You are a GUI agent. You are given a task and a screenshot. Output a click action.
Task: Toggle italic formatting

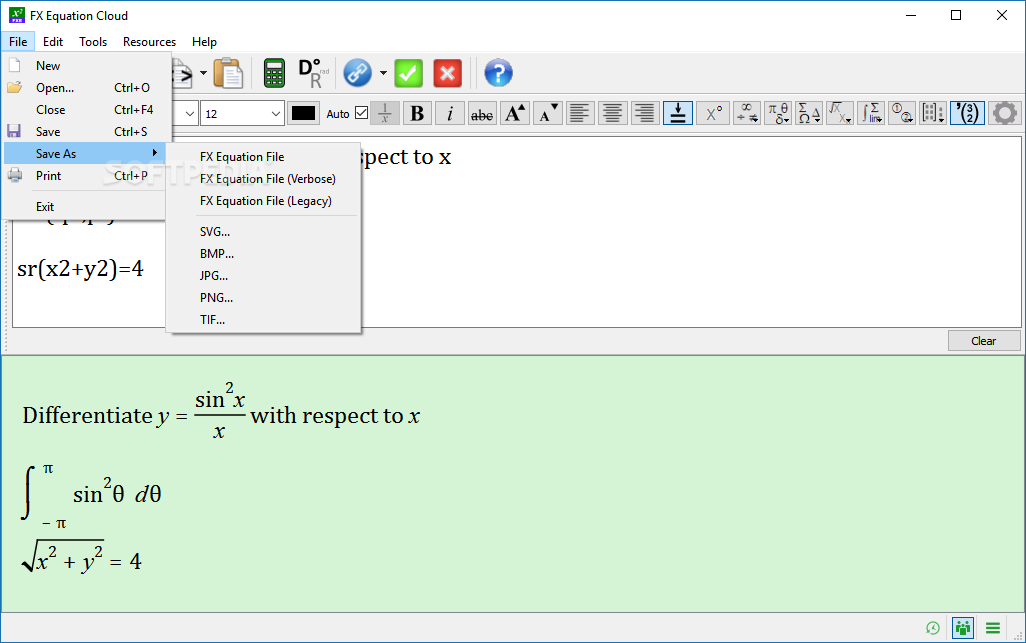tap(450, 113)
